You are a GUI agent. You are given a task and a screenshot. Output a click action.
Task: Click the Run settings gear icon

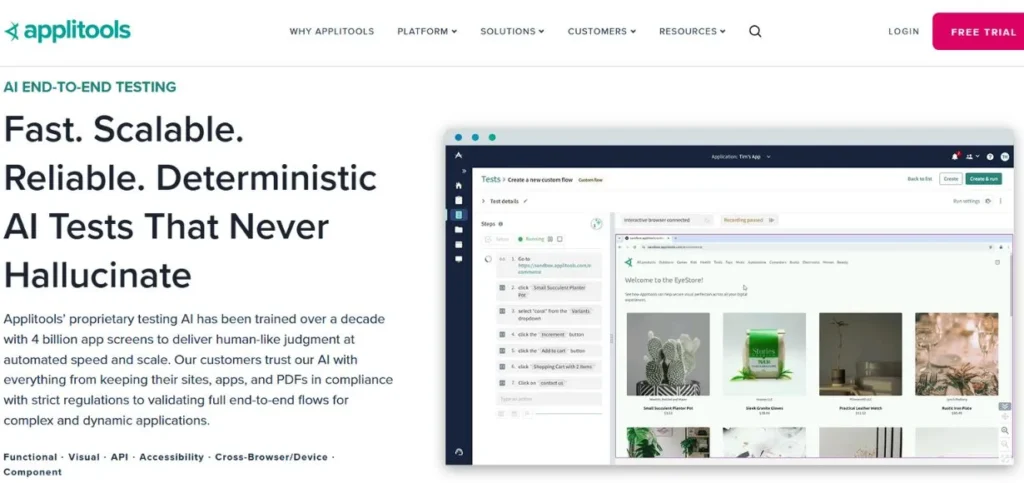click(x=987, y=201)
